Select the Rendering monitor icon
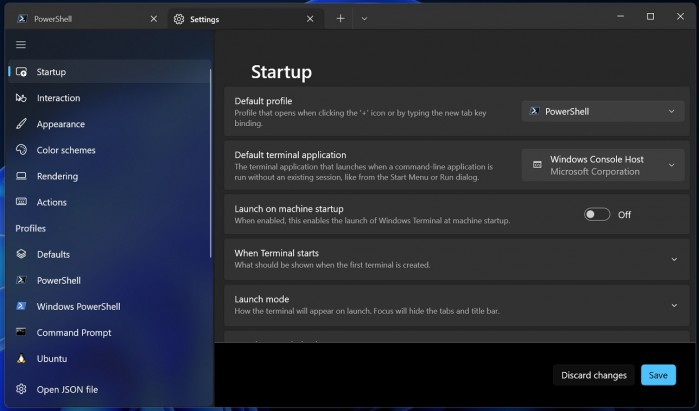This screenshot has height=411, width=700. [x=21, y=176]
